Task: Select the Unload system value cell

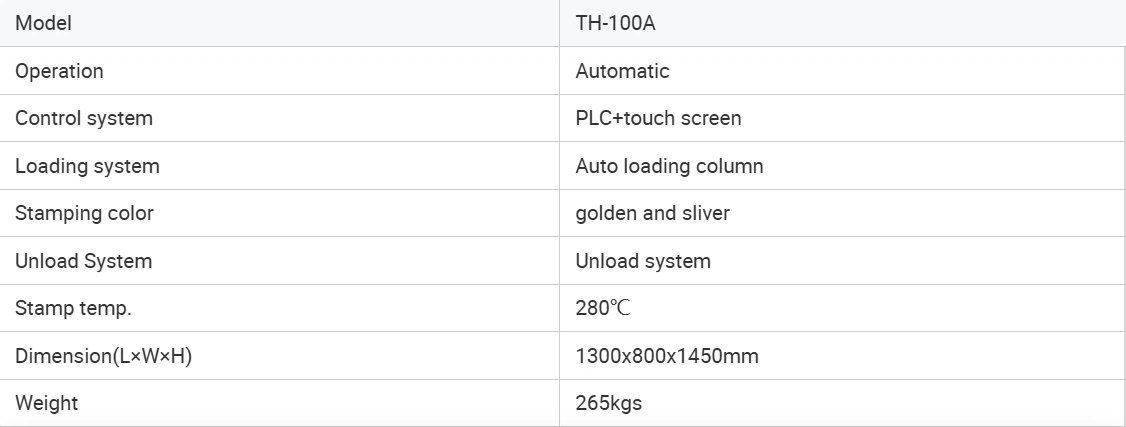Action: [x=643, y=261]
